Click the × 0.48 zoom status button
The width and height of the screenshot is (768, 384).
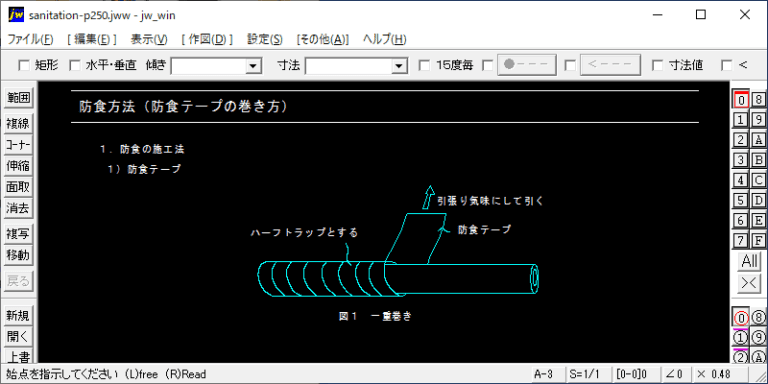tap(720, 374)
